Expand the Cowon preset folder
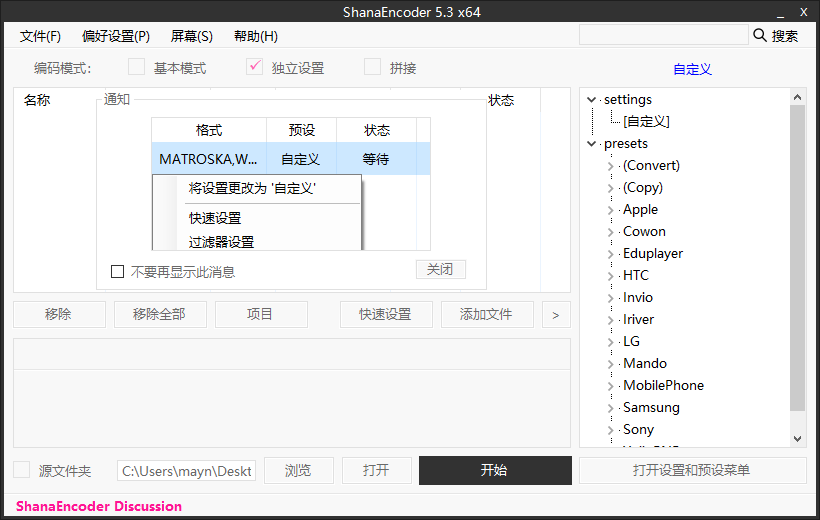This screenshot has height=520, width=820. 610,232
